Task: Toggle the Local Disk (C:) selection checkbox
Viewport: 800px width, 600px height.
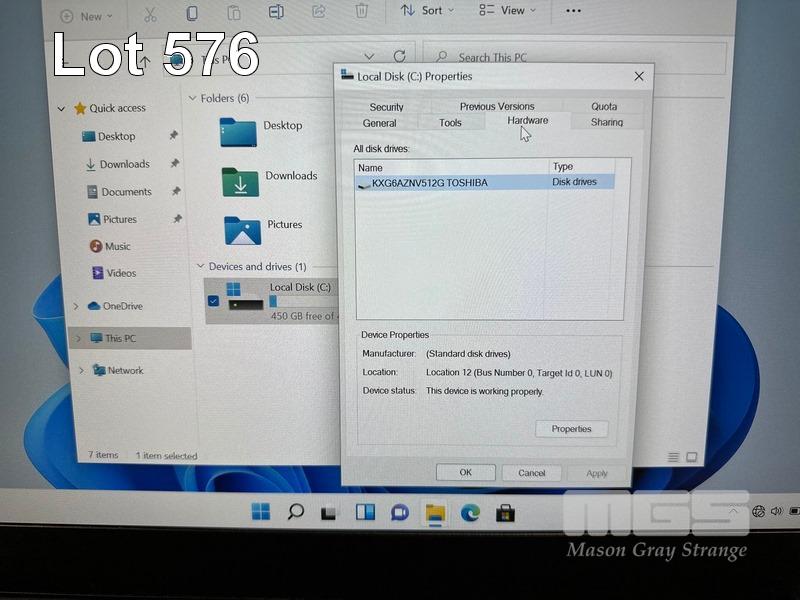Action: pos(213,300)
